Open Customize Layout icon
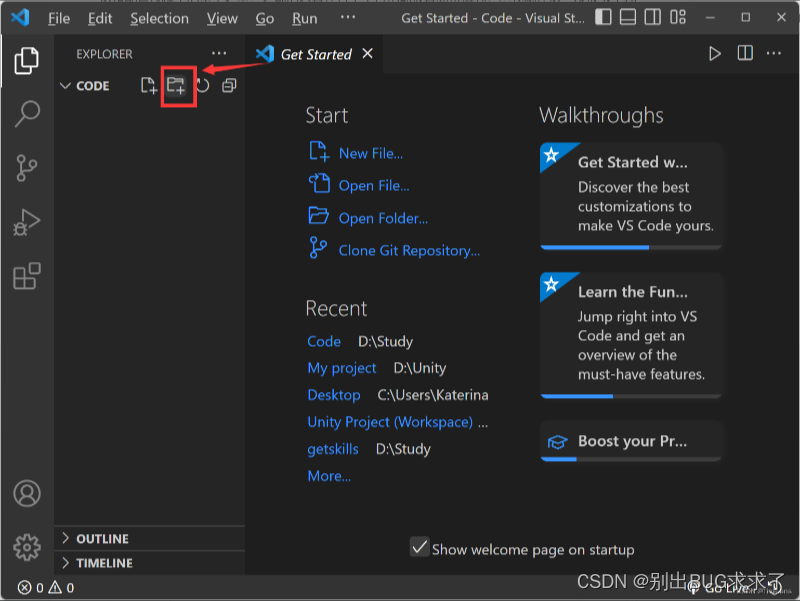Viewport: 800px width, 601px height. tap(678, 17)
